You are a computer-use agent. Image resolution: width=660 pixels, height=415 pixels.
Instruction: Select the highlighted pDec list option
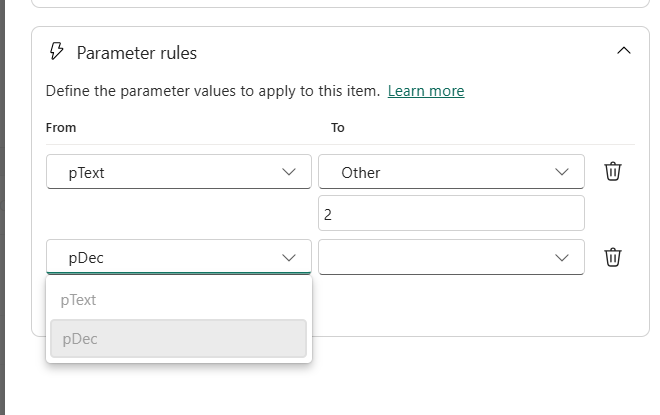[178, 339]
